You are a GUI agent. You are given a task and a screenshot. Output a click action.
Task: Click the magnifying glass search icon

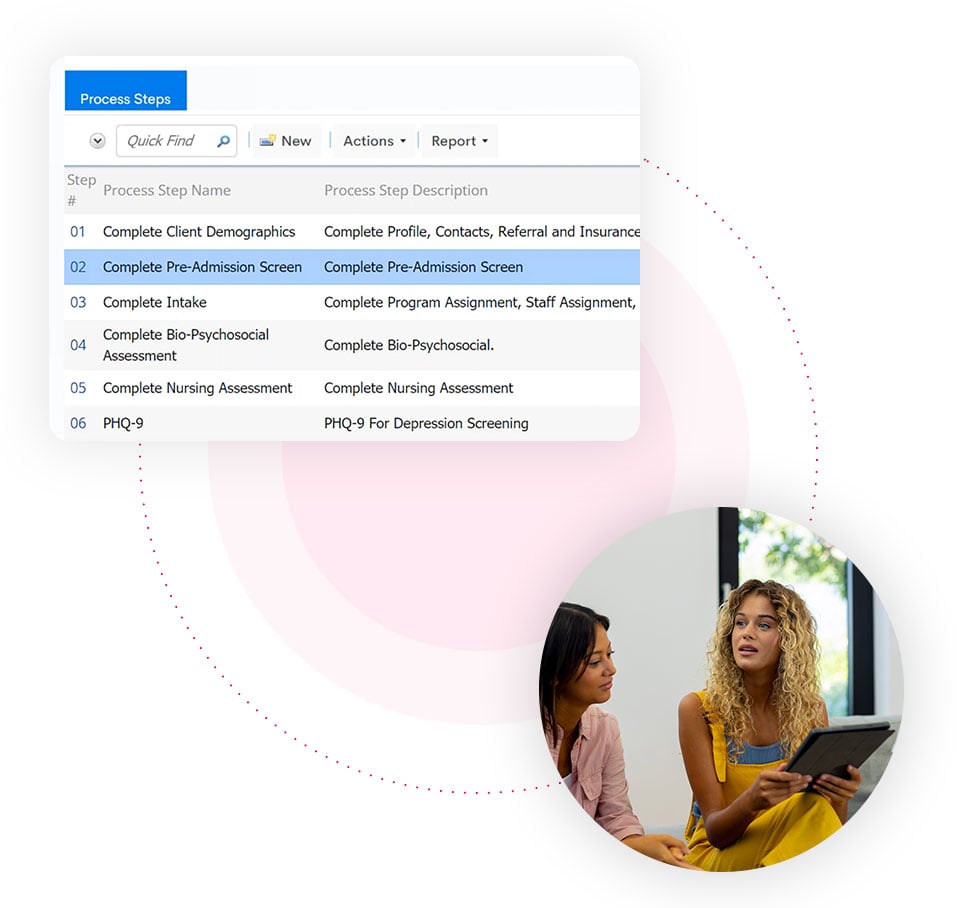tap(224, 141)
